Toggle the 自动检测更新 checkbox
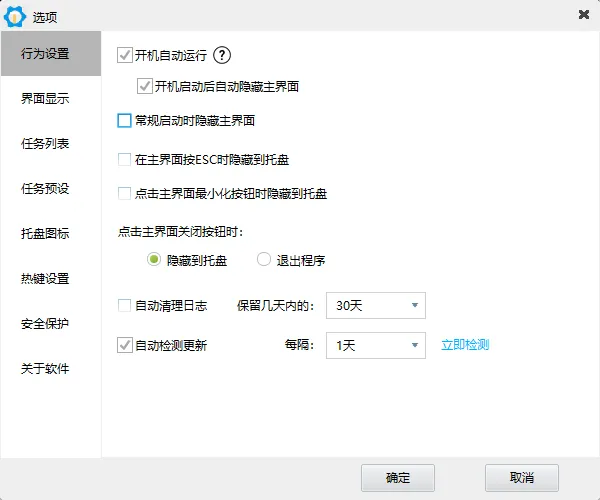The image size is (600, 500). (x=124, y=345)
